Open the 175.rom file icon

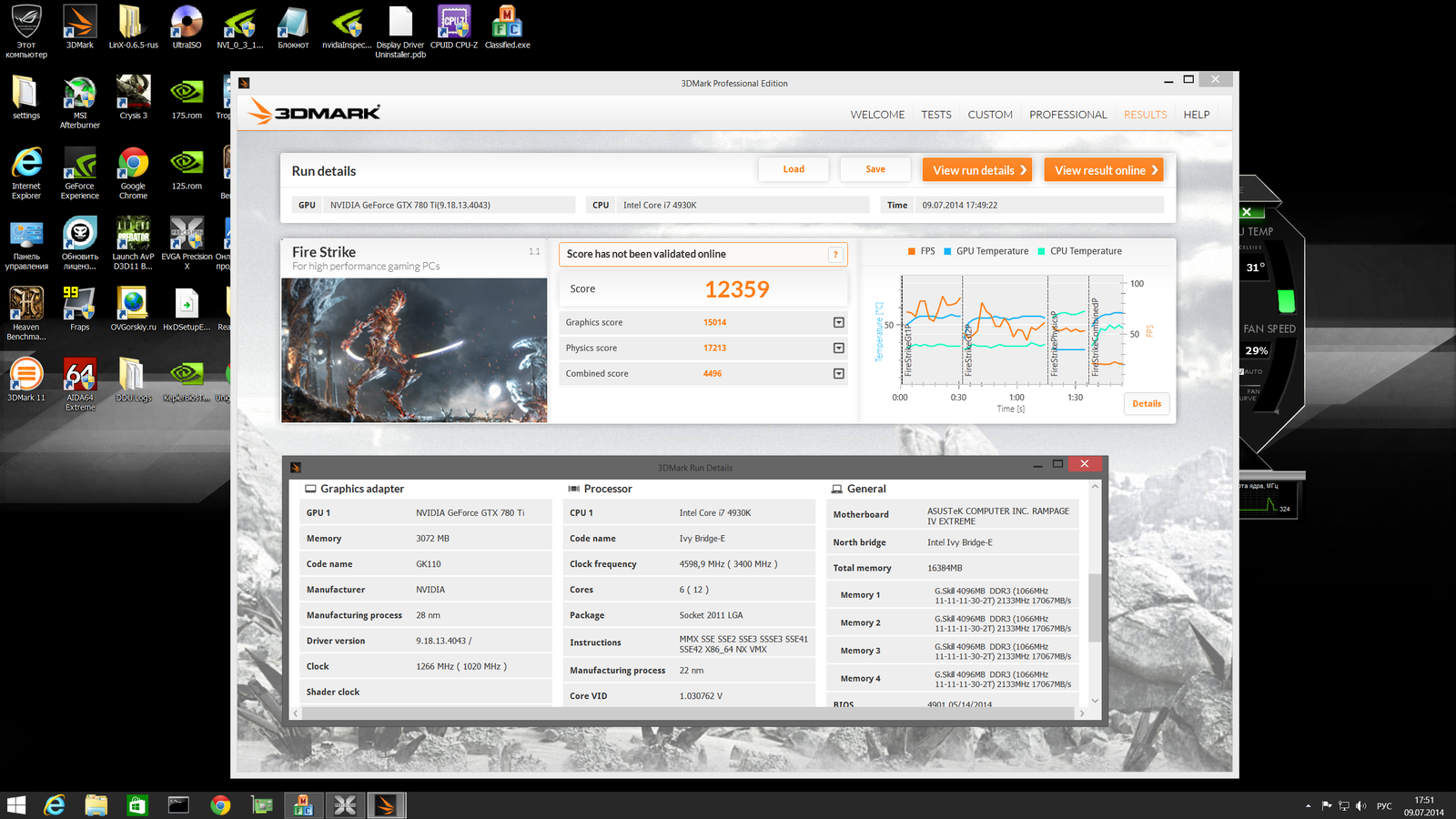pyautogui.click(x=187, y=97)
